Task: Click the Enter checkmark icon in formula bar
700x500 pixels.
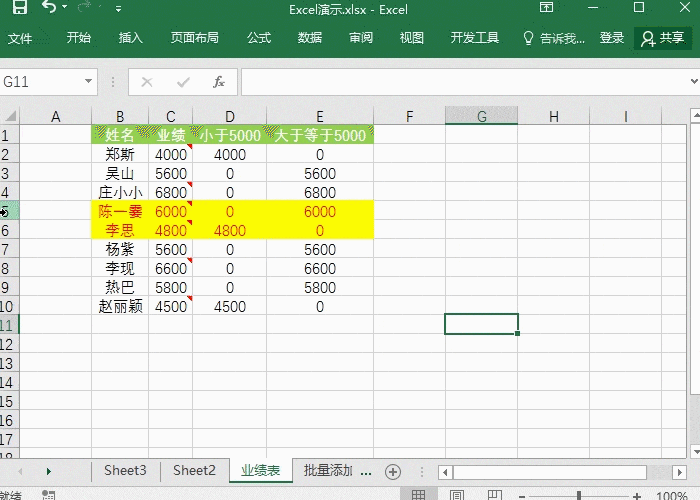Action: click(x=183, y=82)
